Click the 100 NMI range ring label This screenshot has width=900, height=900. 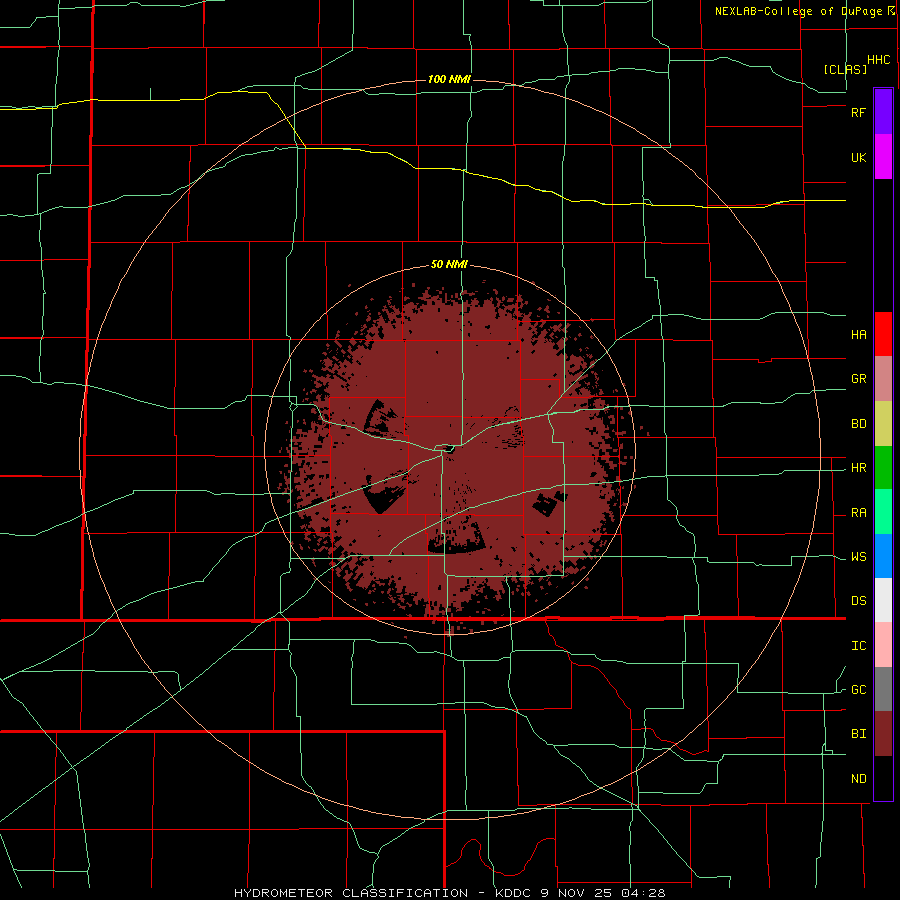coord(449,79)
